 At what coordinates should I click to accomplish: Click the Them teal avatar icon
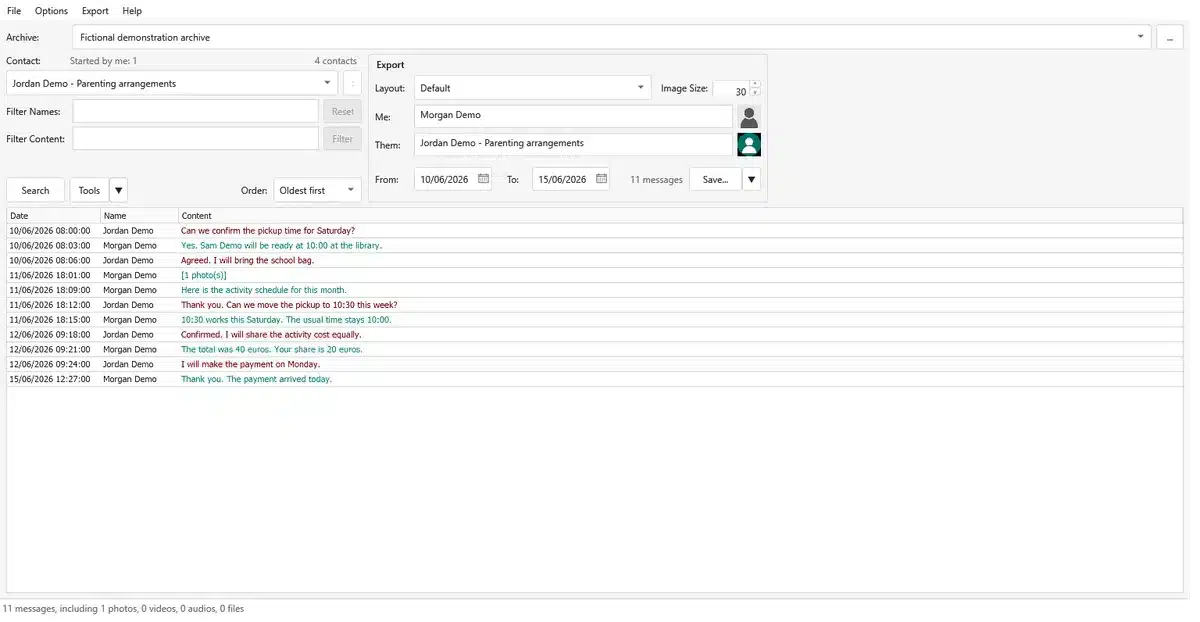[749, 145]
